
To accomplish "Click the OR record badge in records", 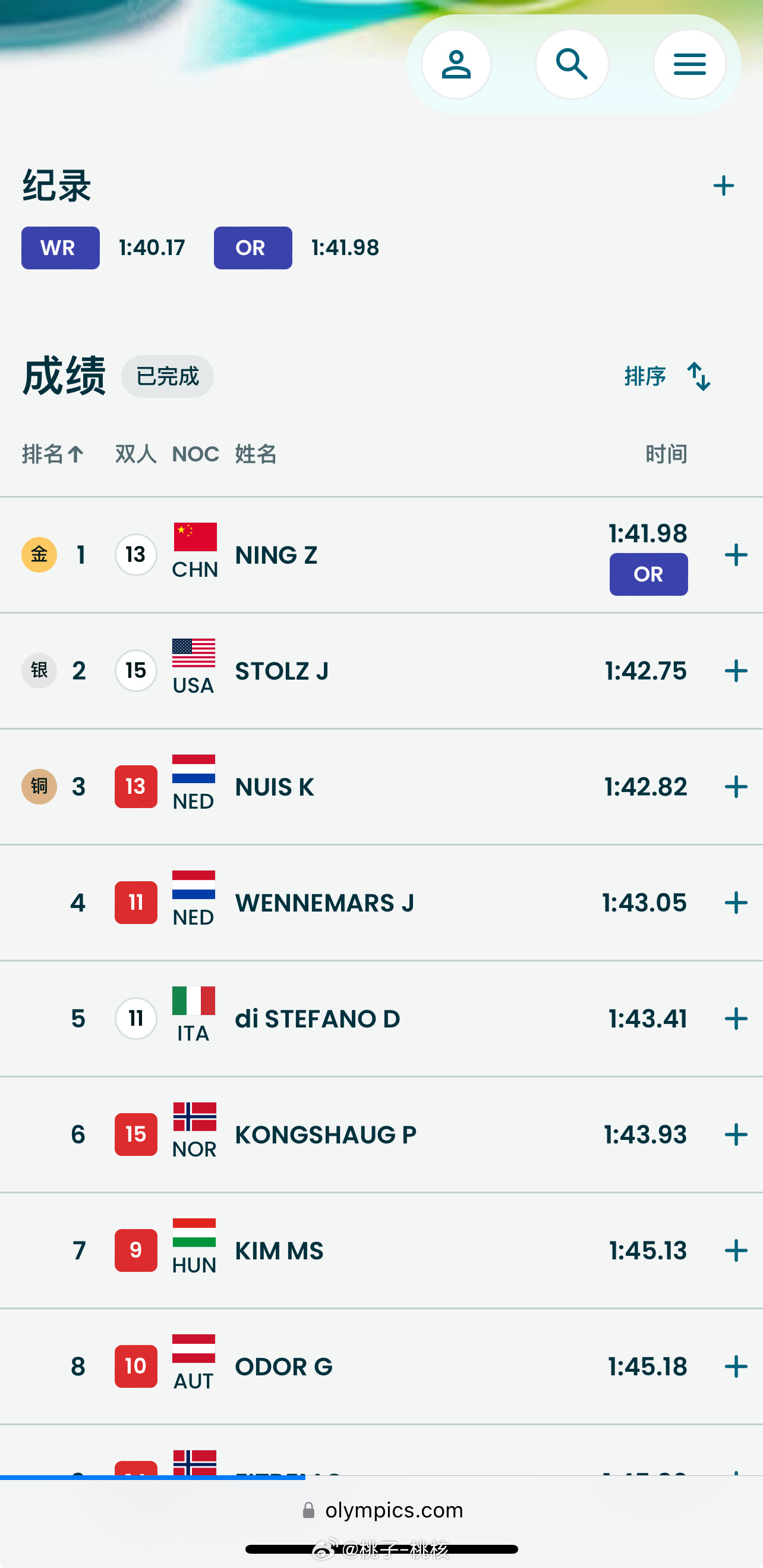I will [x=253, y=248].
